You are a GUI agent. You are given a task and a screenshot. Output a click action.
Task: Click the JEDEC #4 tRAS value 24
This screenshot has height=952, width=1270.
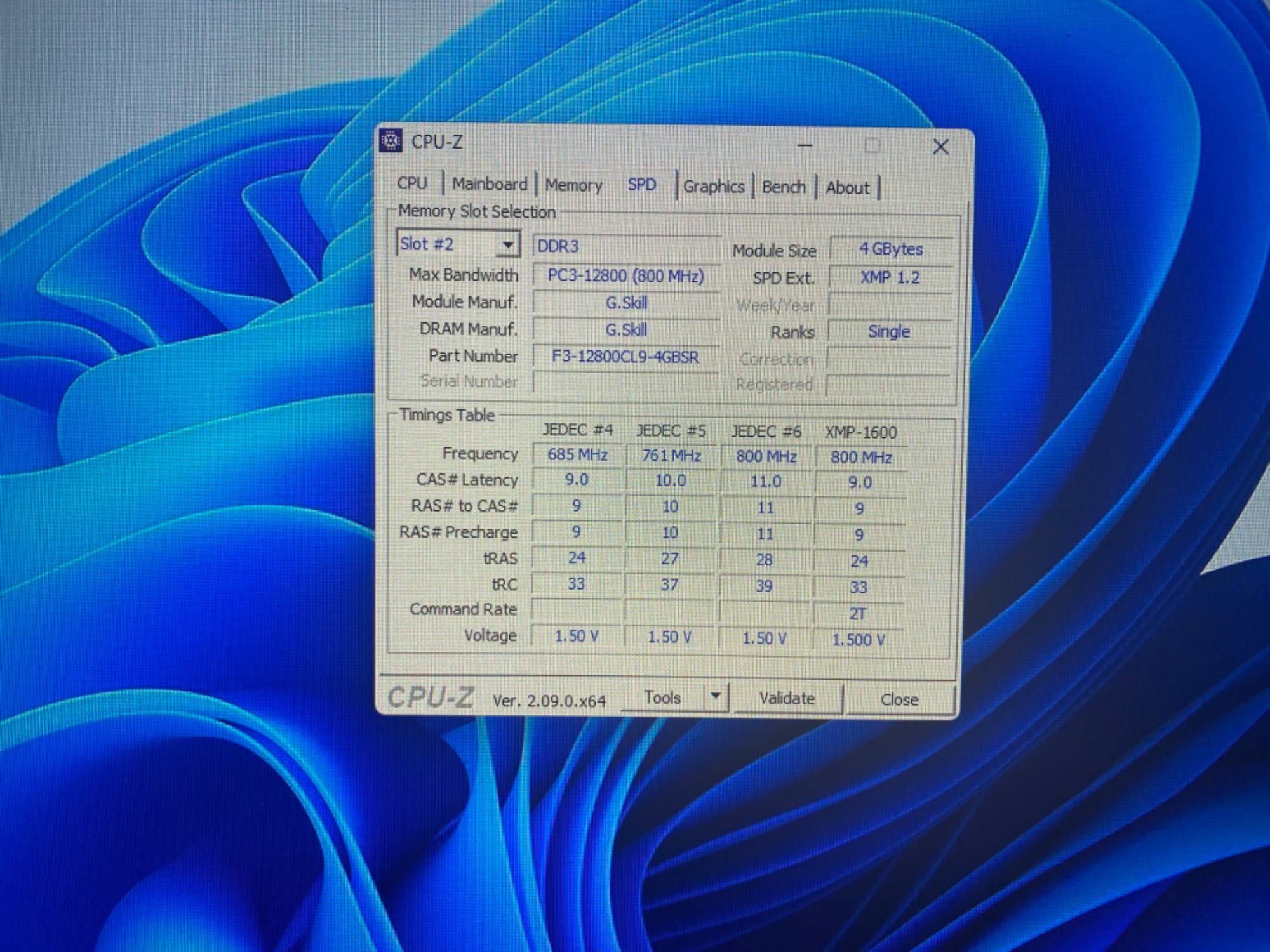click(x=577, y=558)
